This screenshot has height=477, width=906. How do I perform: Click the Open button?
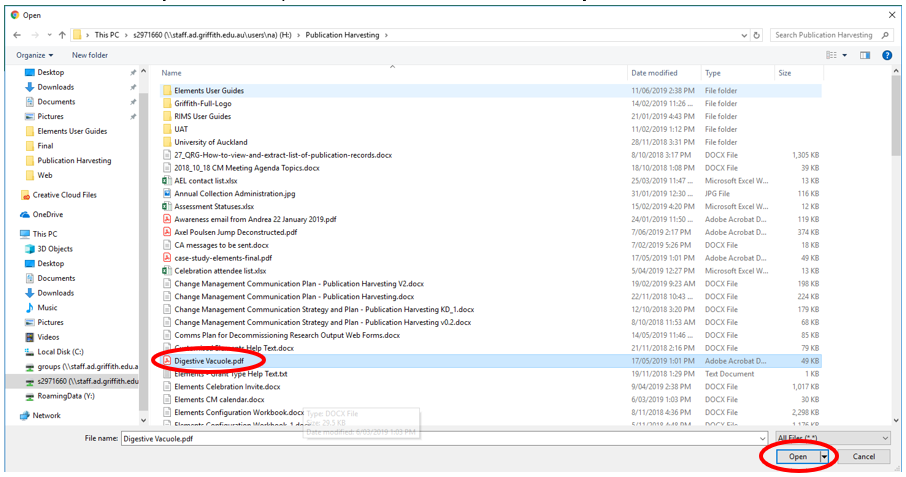point(797,456)
